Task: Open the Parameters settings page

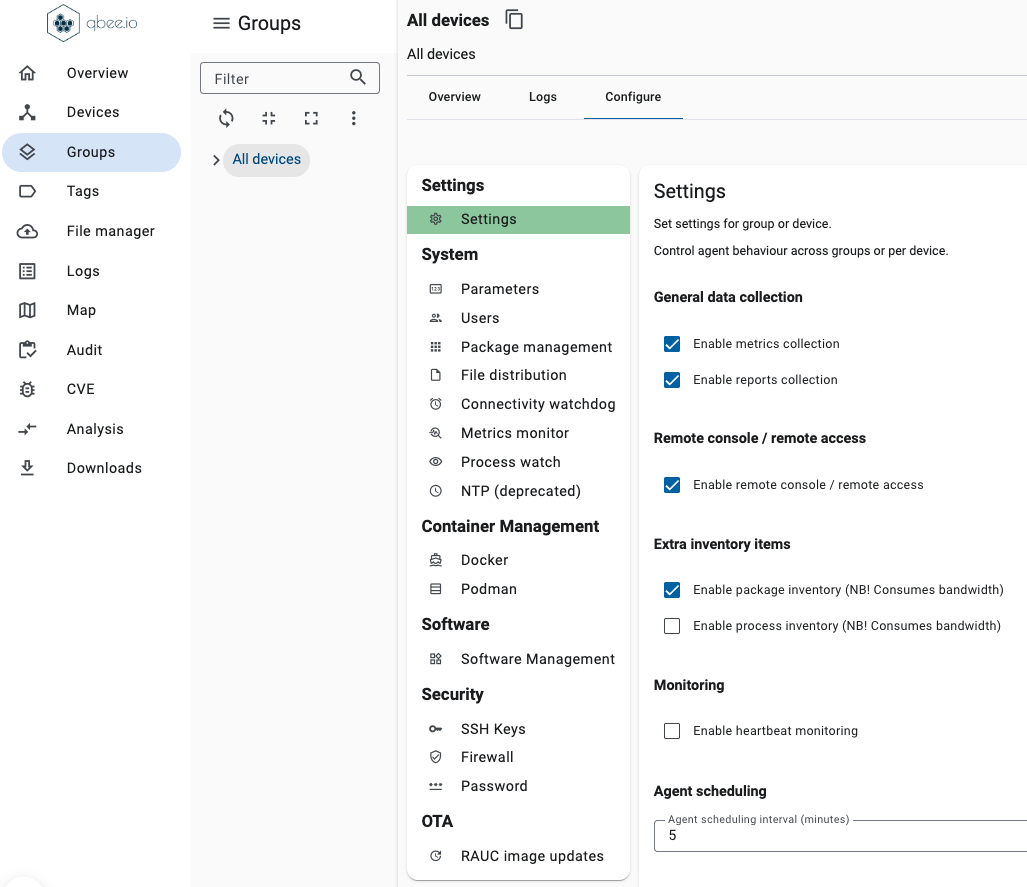Action: (x=500, y=289)
